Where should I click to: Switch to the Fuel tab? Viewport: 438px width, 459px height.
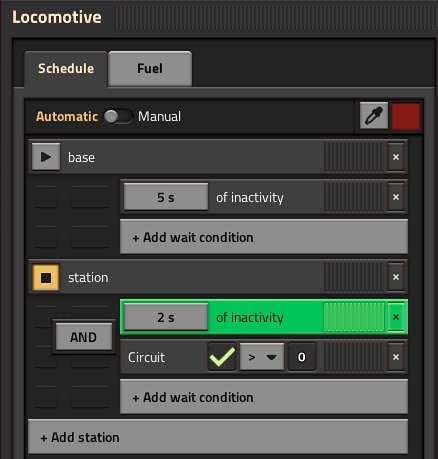150,69
